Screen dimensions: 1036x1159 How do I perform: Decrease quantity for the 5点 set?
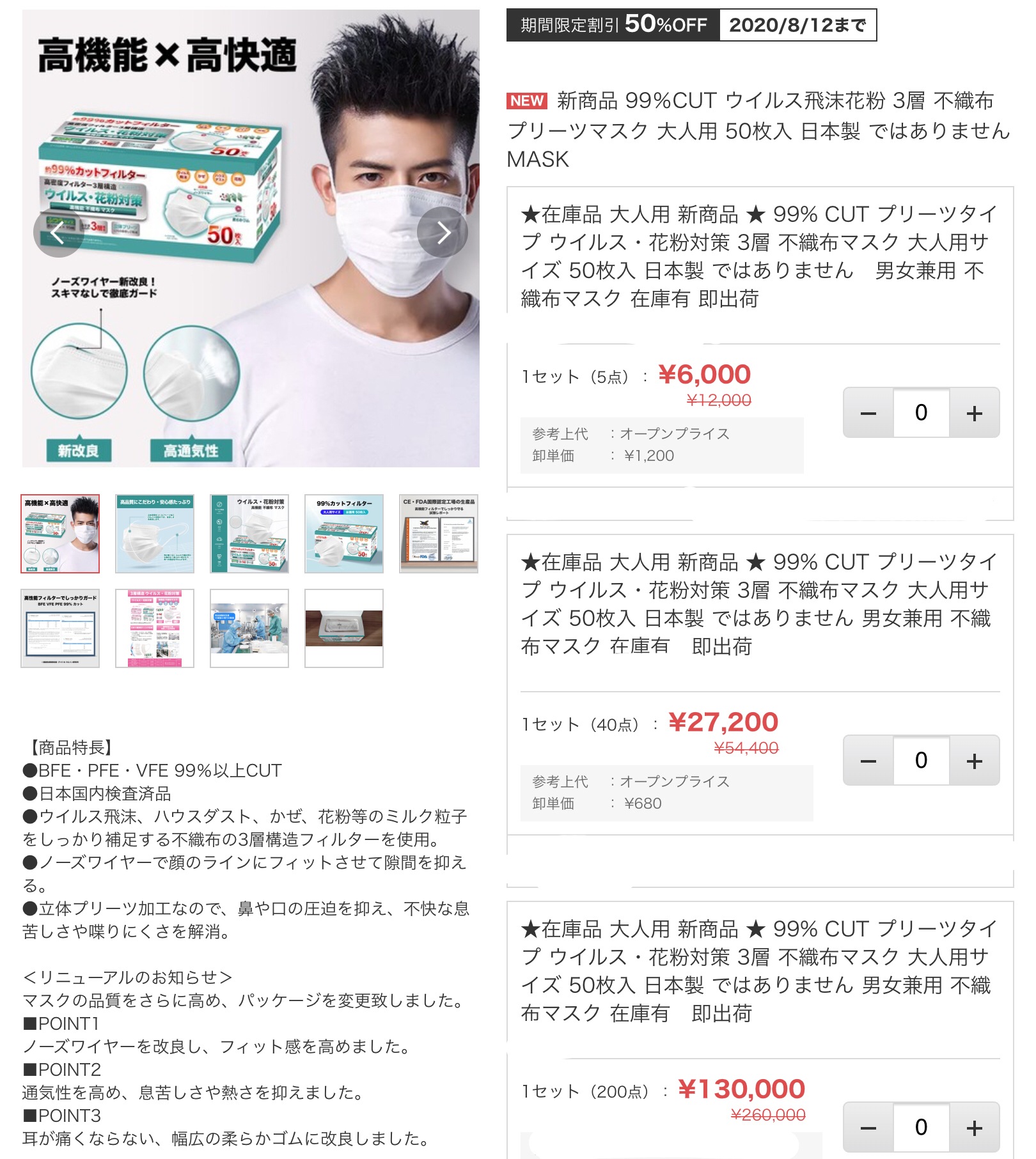(868, 413)
